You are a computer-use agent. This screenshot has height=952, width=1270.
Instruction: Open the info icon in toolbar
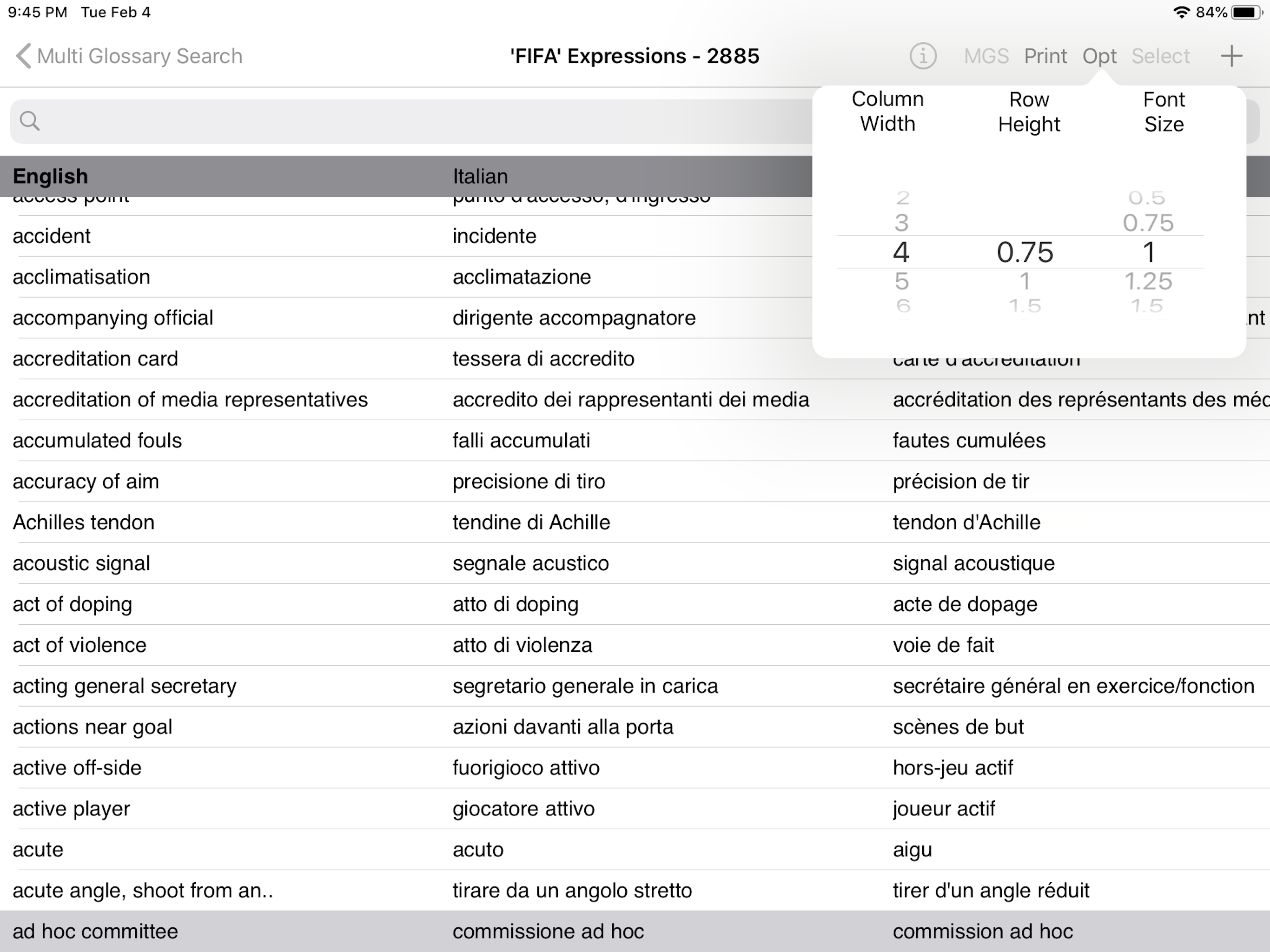(x=923, y=56)
